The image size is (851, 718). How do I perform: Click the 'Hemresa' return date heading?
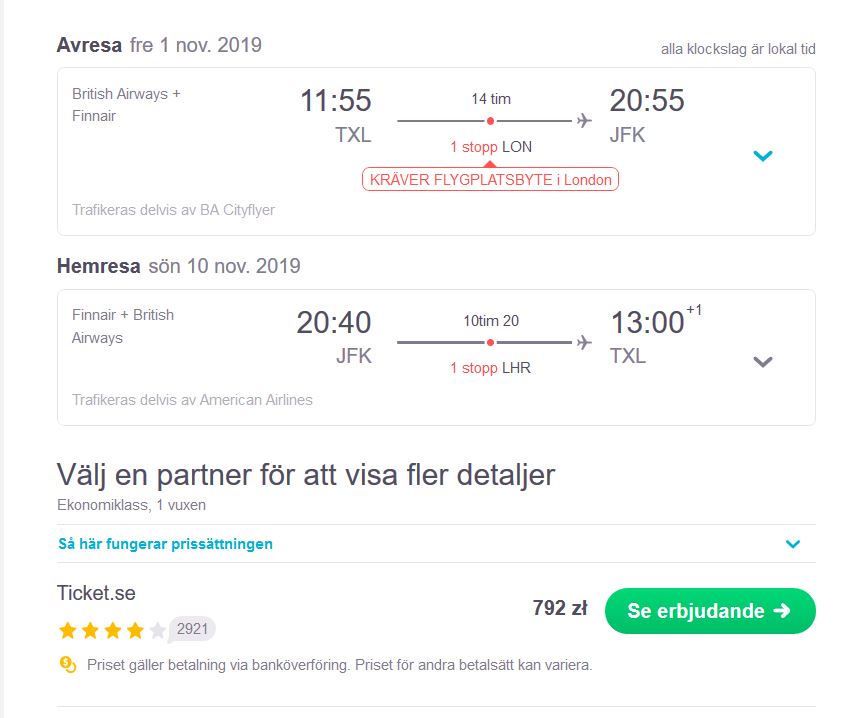(179, 266)
